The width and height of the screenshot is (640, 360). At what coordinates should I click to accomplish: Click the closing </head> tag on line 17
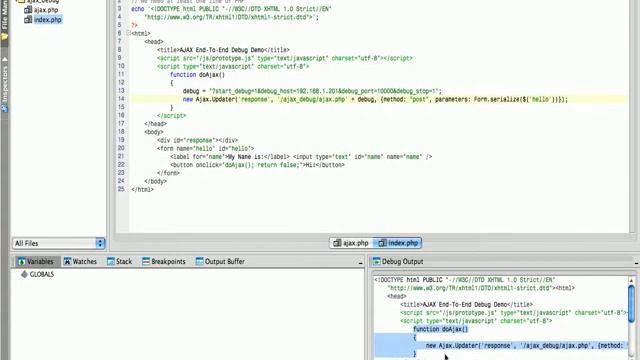[x=156, y=124]
